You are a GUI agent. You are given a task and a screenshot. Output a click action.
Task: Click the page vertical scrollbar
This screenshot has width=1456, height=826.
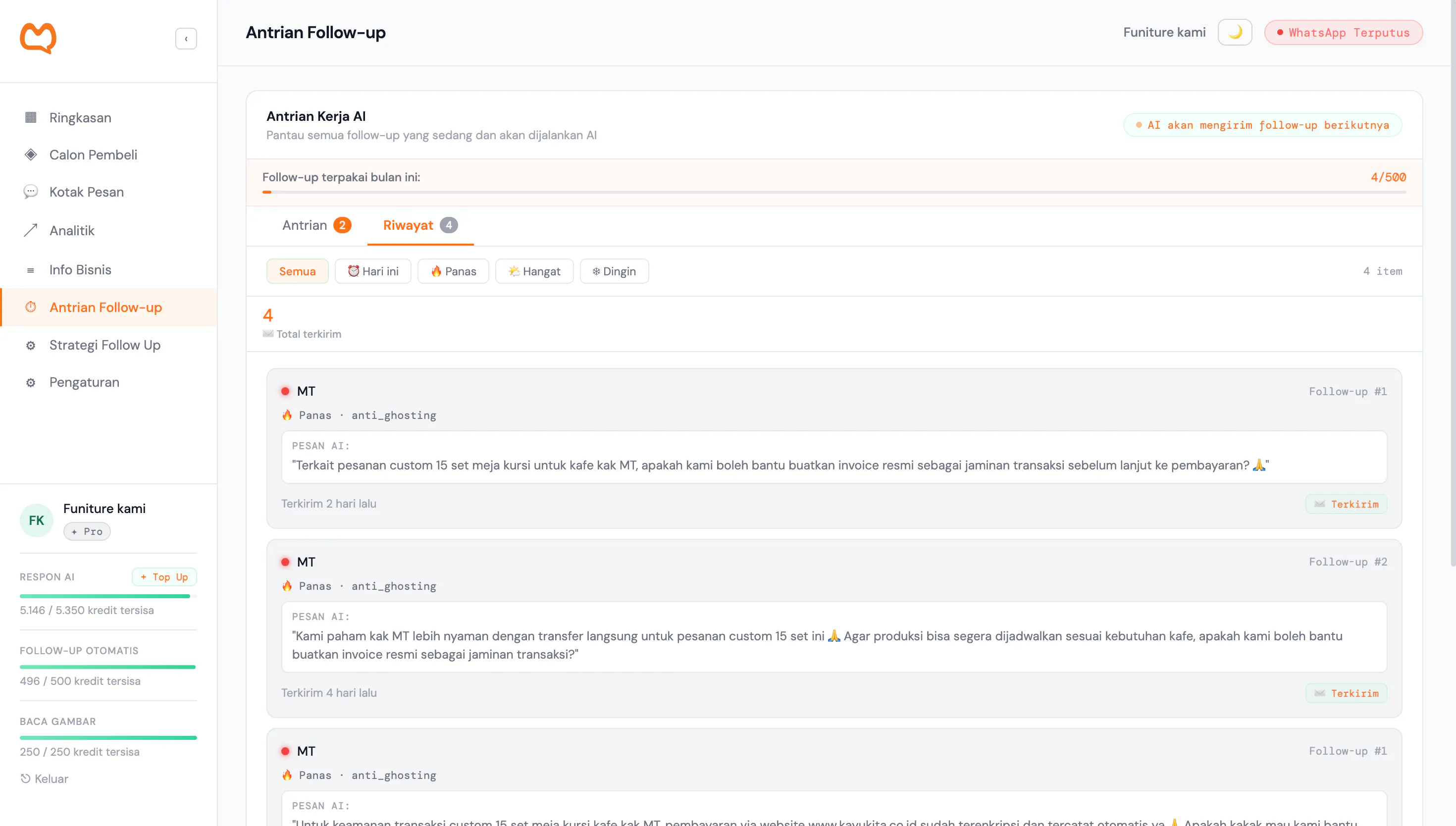click(x=1453, y=284)
